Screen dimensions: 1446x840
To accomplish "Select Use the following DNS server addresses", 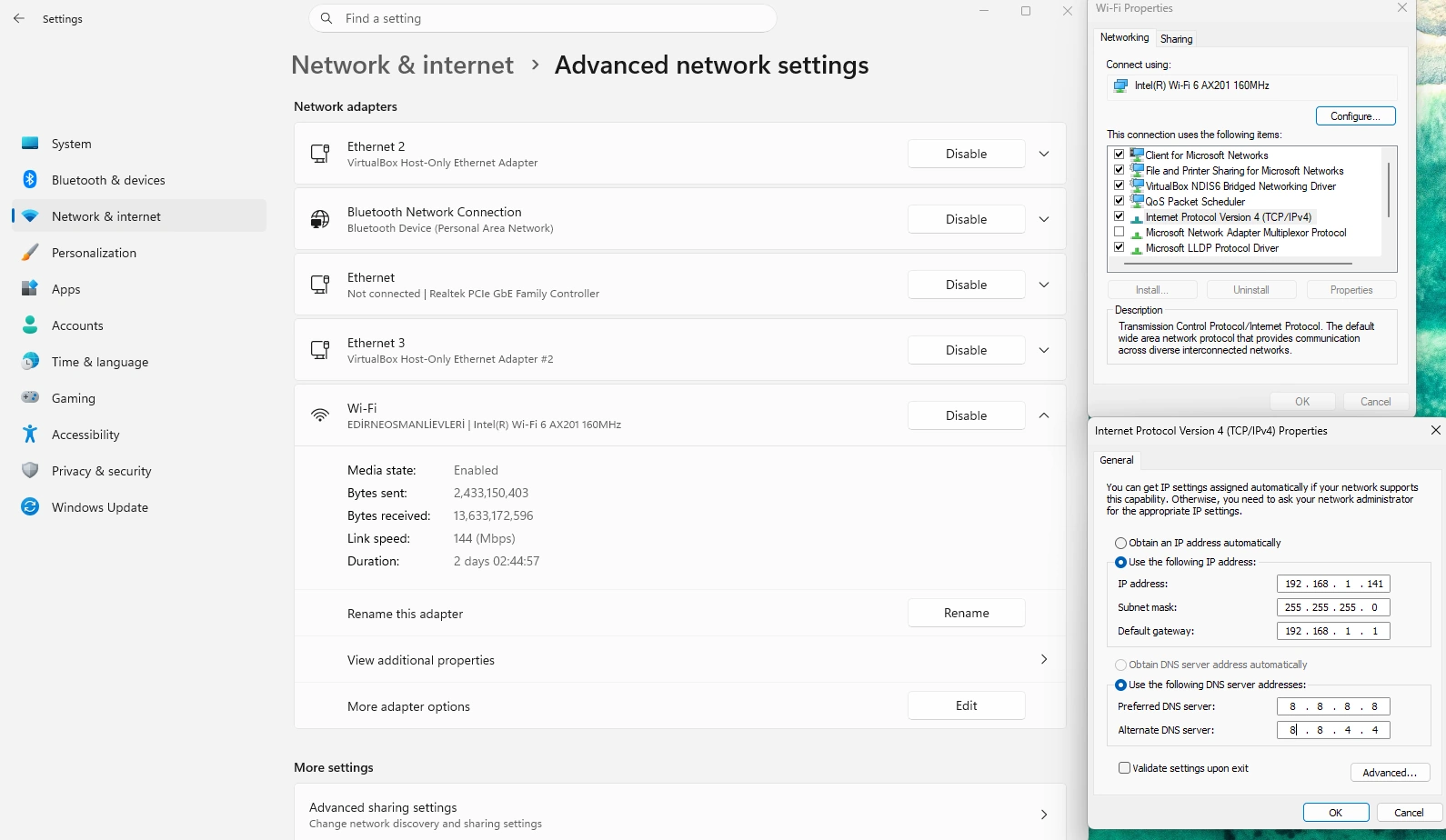I will click(x=1120, y=685).
